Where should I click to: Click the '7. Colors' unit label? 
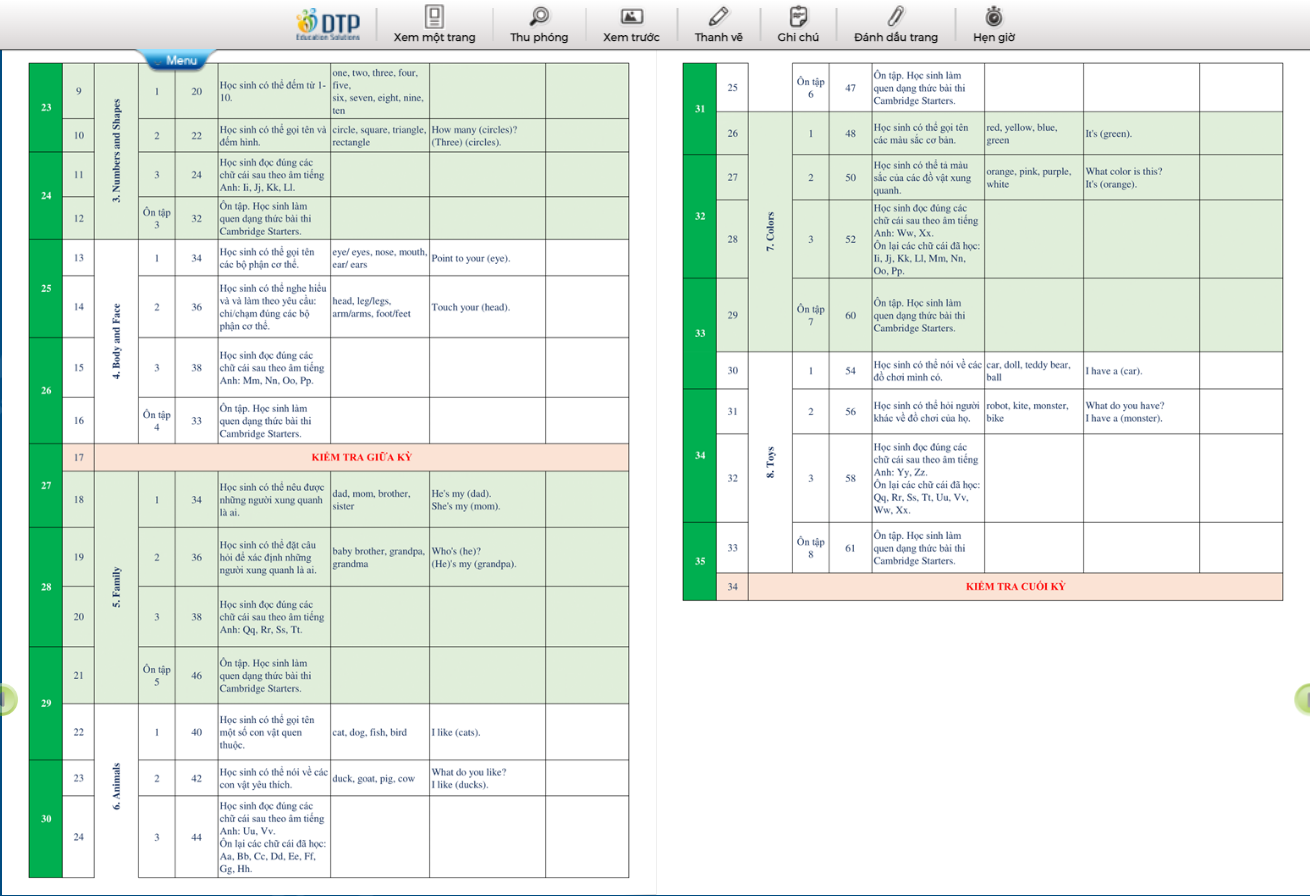pos(770,231)
